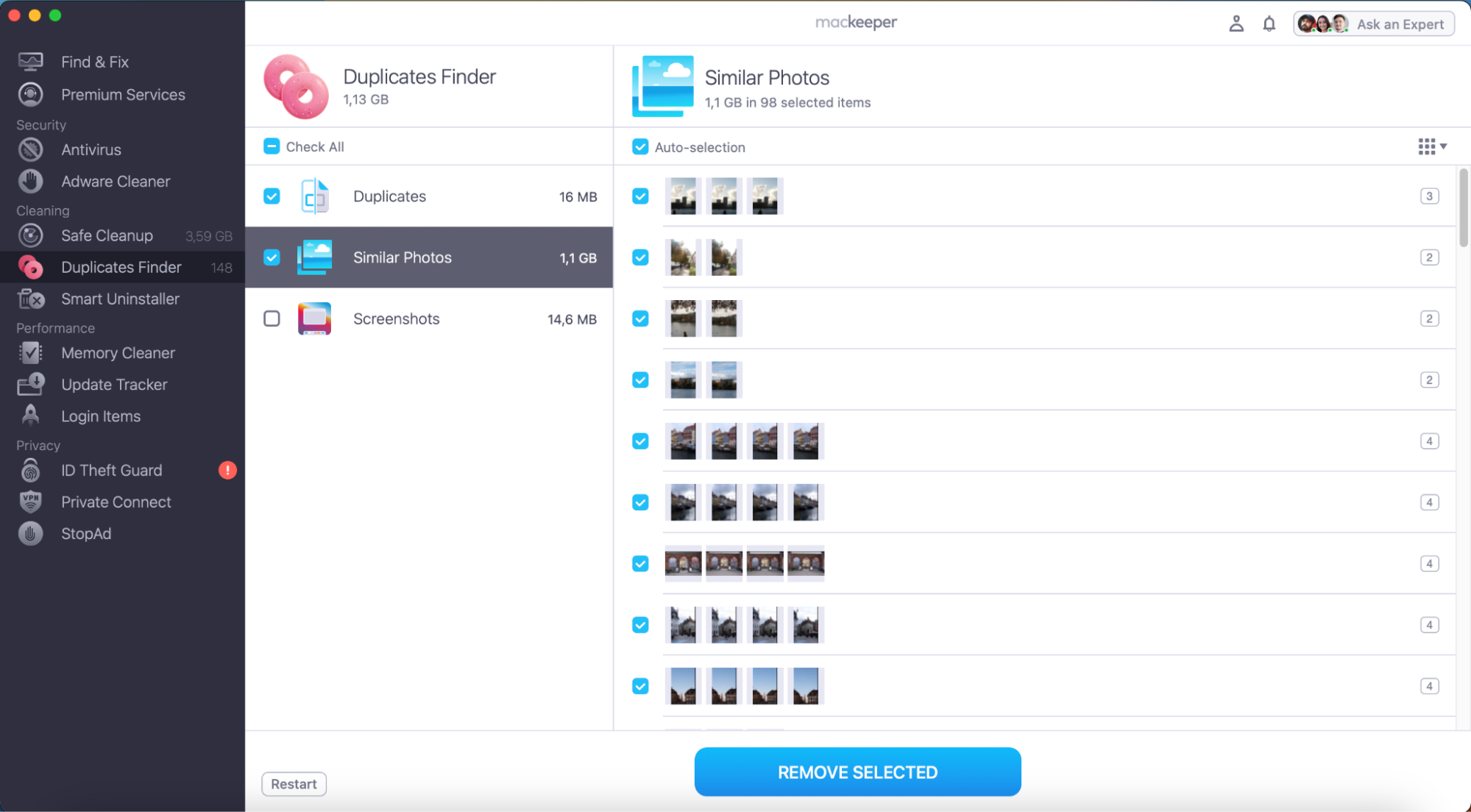Uncheck the second photo group checkbox

tap(640, 257)
